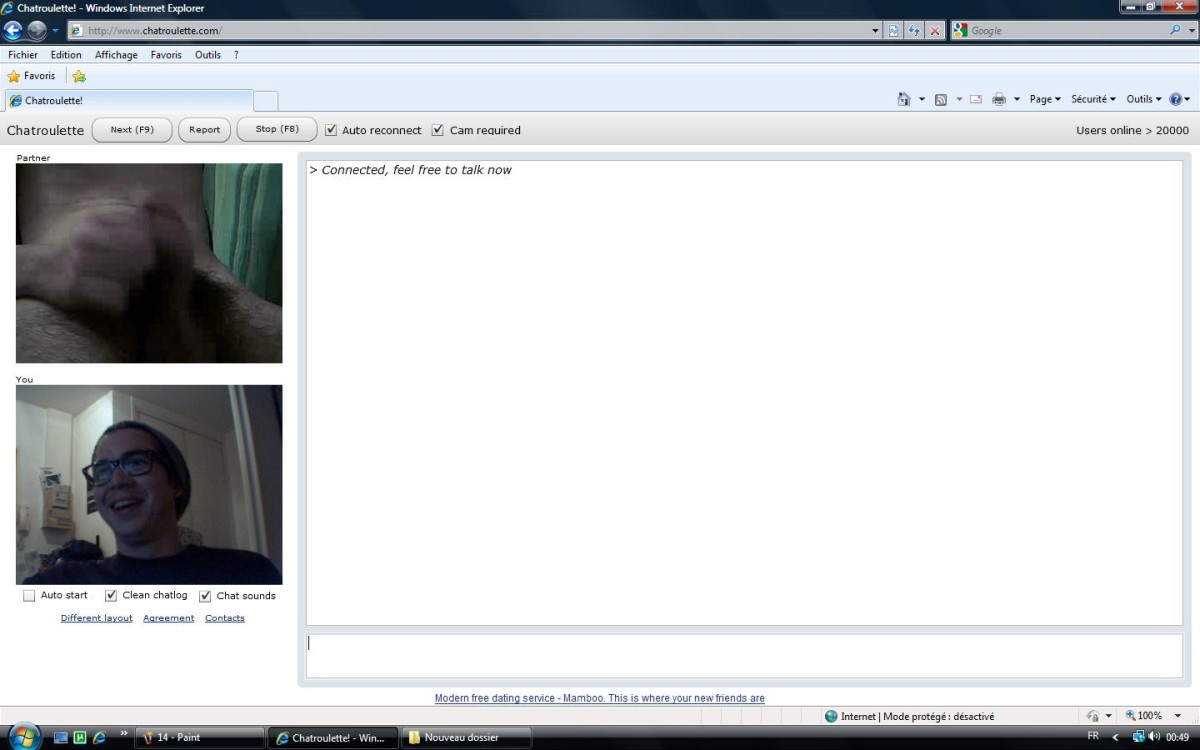
Task: Launch Internet Explorer from quick launch
Action: tap(99, 737)
